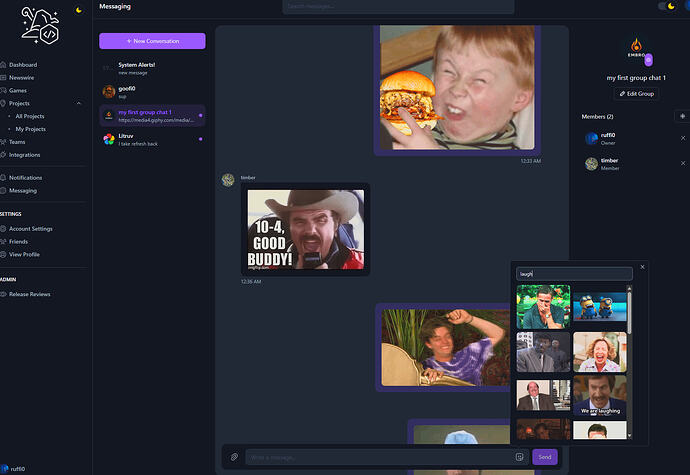Image resolution: width=690 pixels, height=475 pixels.
Task: Click the ruffi0 user at sidebar bottom
Action: [x=13, y=469]
